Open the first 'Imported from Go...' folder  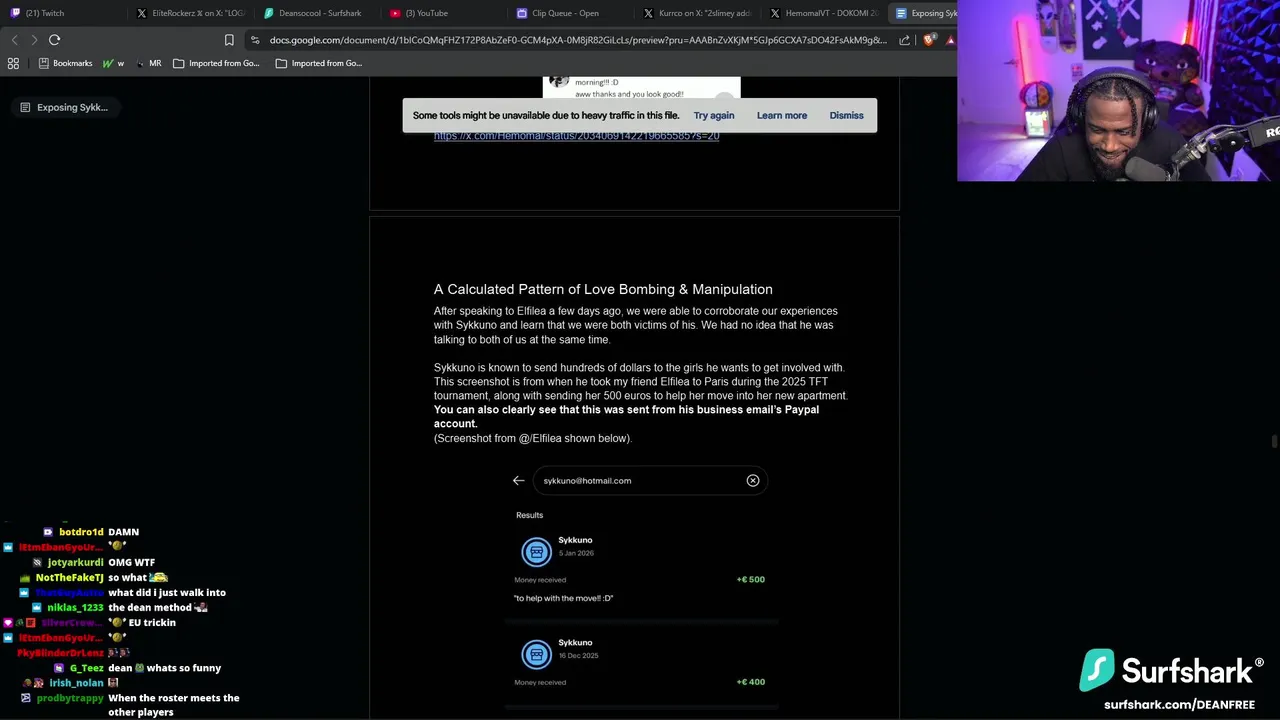[x=216, y=63]
